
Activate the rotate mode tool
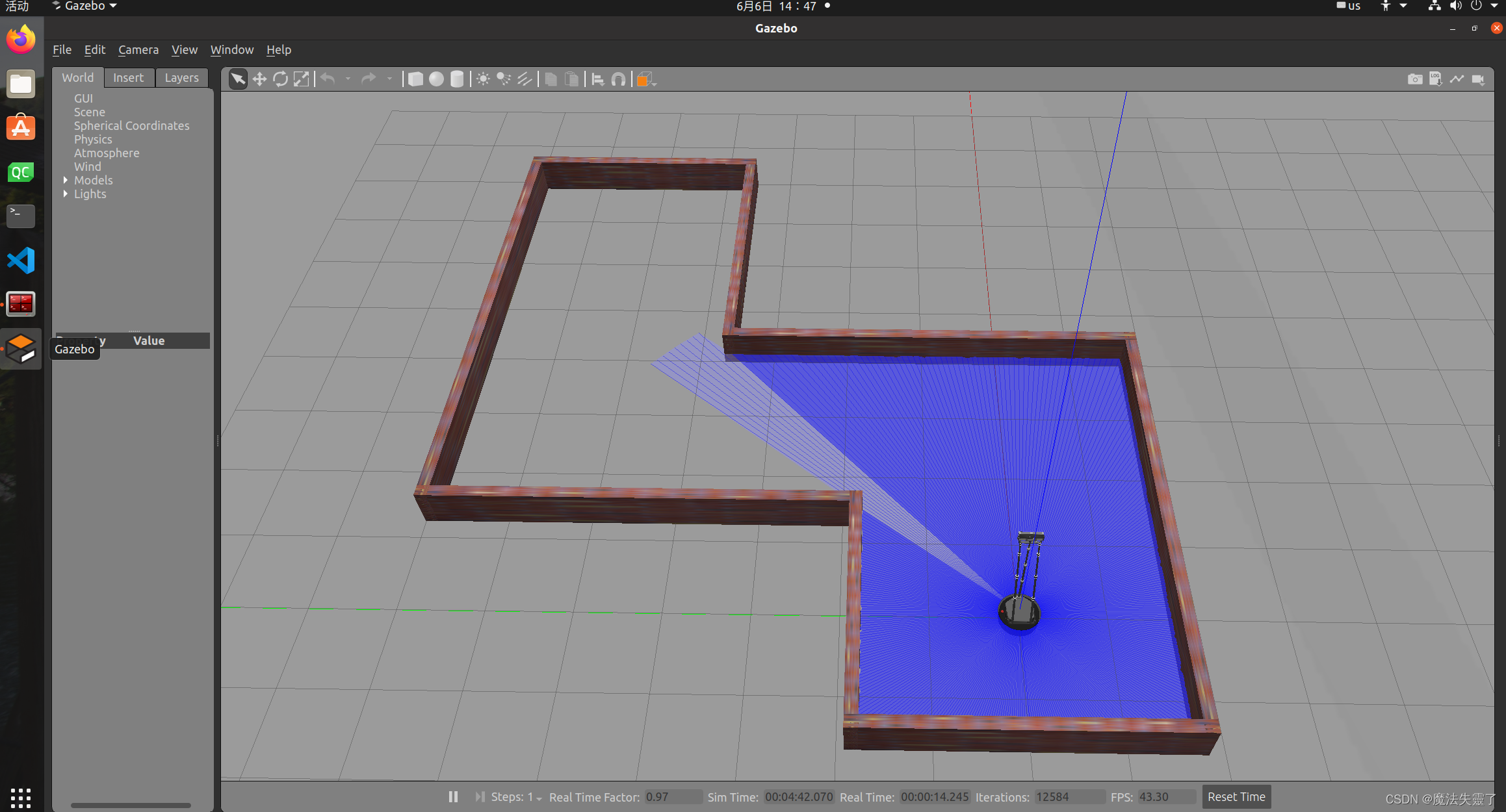pyautogui.click(x=280, y=79)
